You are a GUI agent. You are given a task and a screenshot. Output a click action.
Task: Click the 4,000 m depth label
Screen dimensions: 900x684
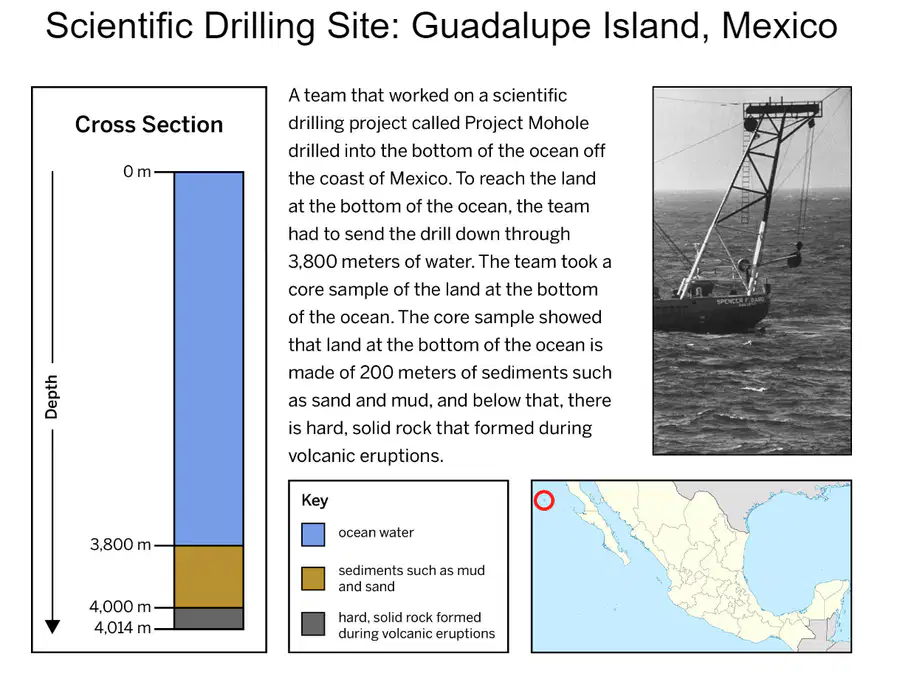(x=120, y=606)
